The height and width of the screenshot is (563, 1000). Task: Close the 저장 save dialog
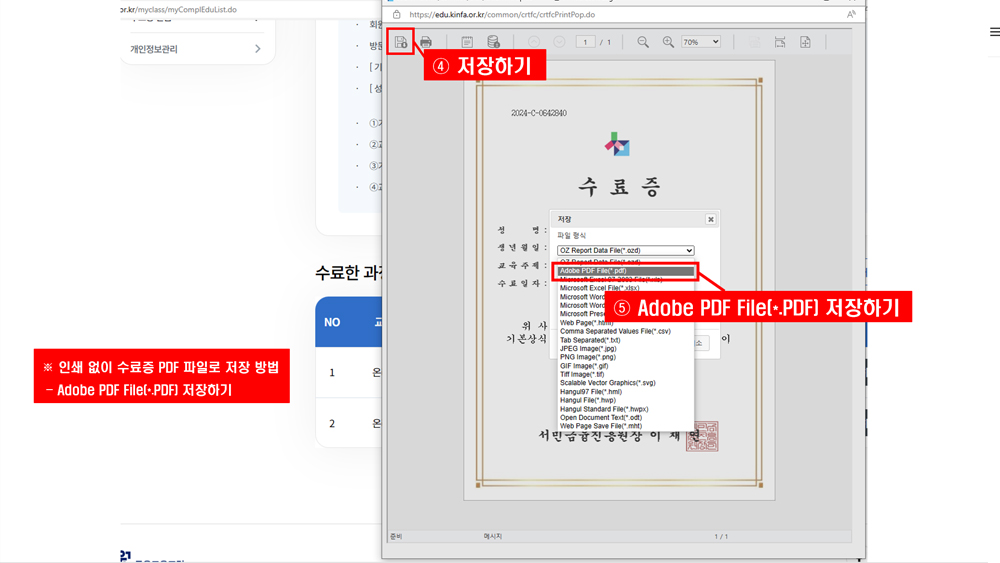[710, 219]
